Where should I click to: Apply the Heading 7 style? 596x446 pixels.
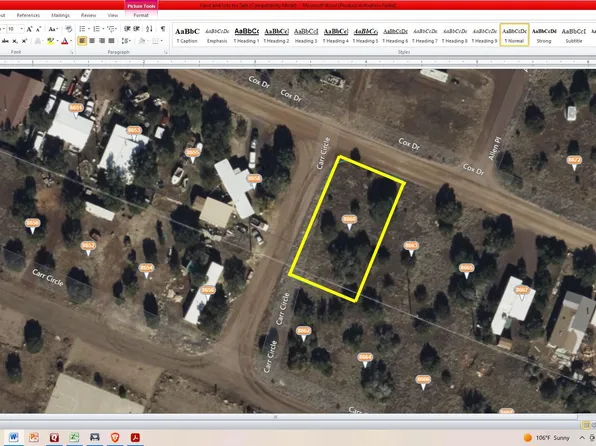(x=425, y=35)
